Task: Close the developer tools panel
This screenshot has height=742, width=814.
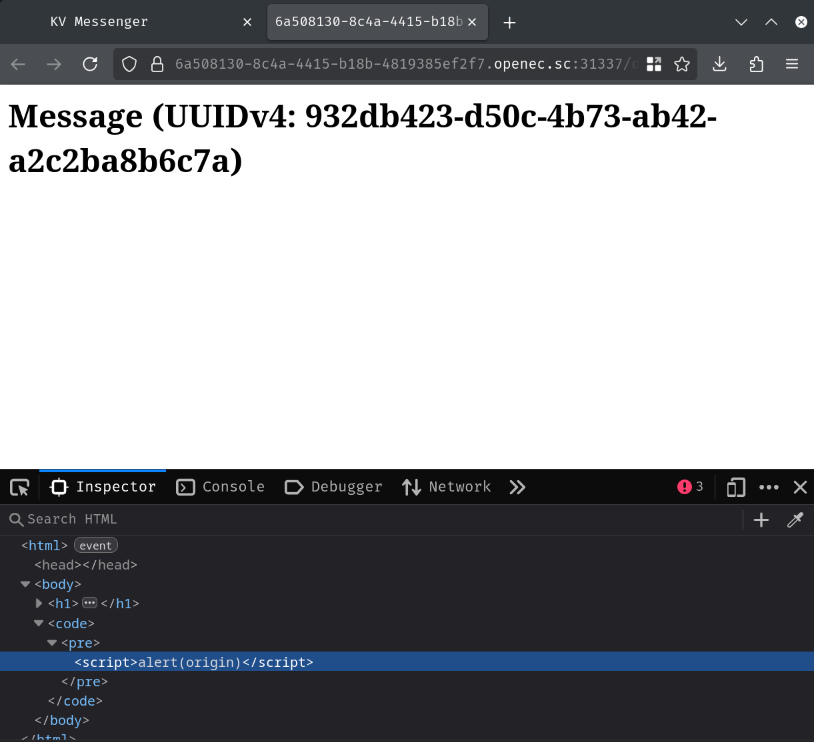Action: coord(800,487)
